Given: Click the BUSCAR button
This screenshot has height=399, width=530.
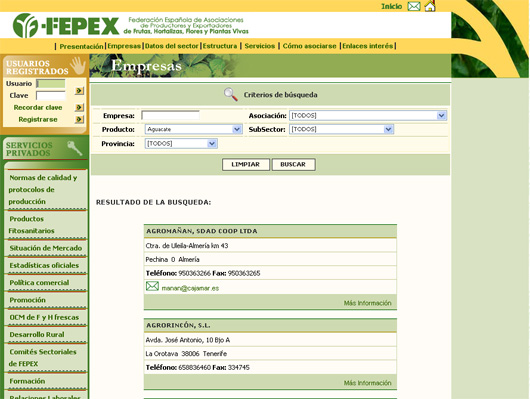Looking at the screenshot, I should coord(293,164).
